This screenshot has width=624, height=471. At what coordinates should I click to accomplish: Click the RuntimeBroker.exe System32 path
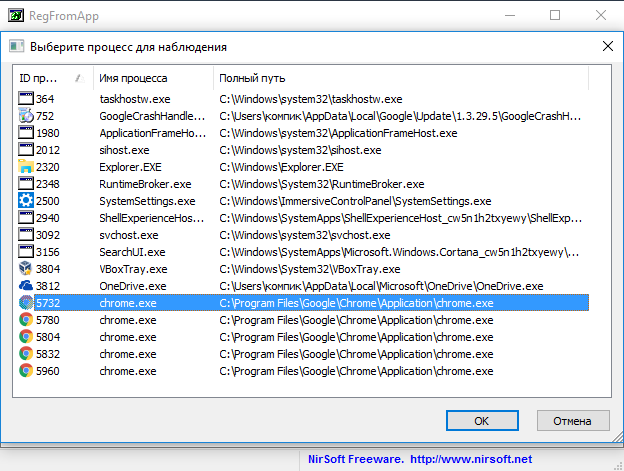[x=322, y=184]
